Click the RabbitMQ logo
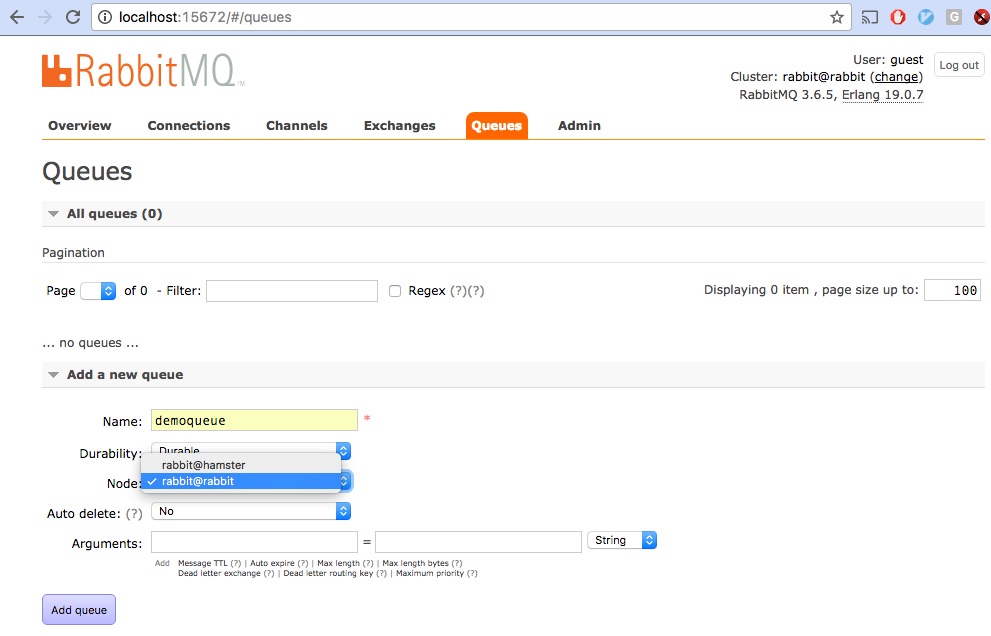The image size is (991, 636). click(x=143, y=70)
